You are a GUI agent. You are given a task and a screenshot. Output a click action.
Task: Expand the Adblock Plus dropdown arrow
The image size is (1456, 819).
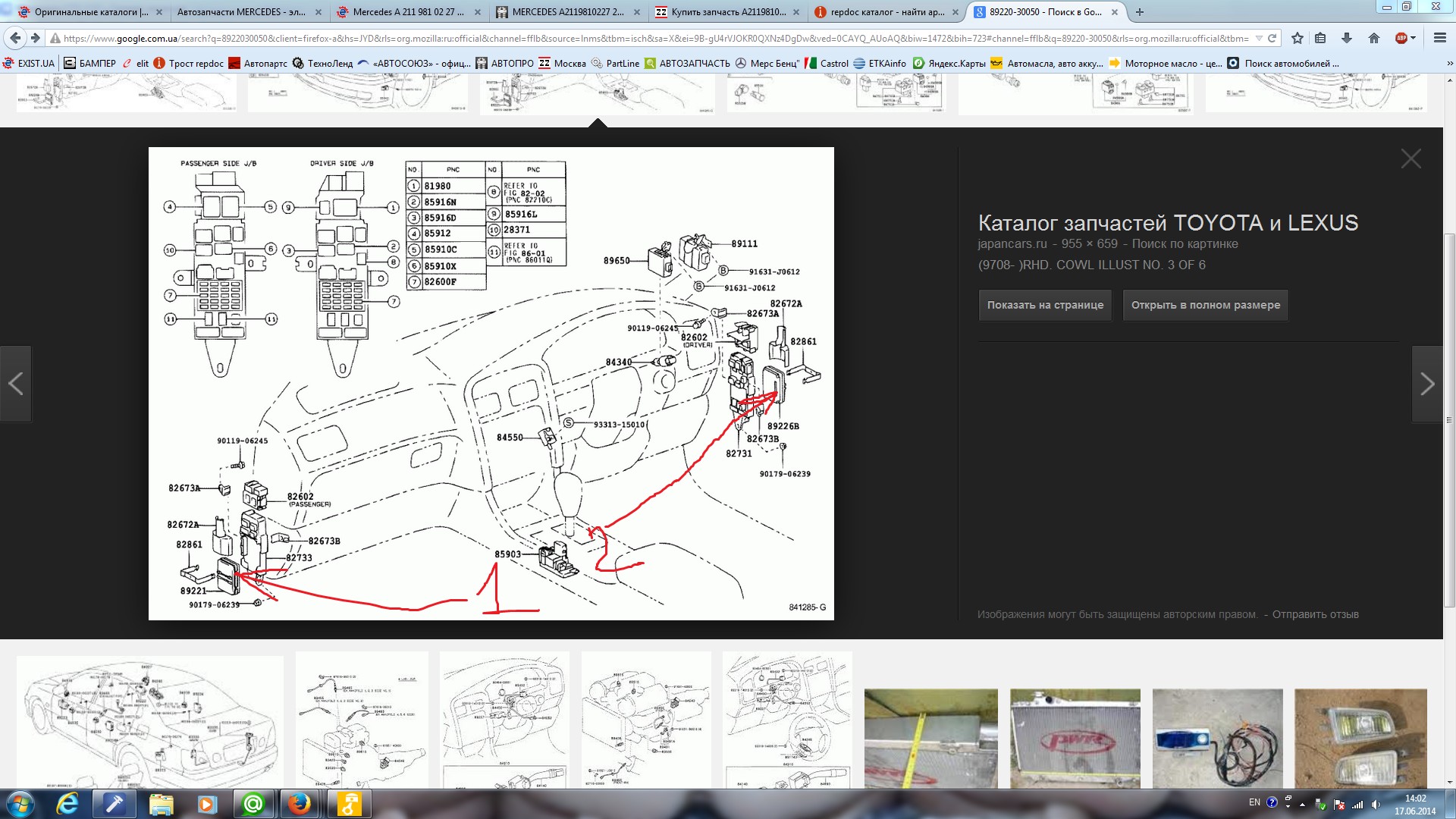(1414, 38)
